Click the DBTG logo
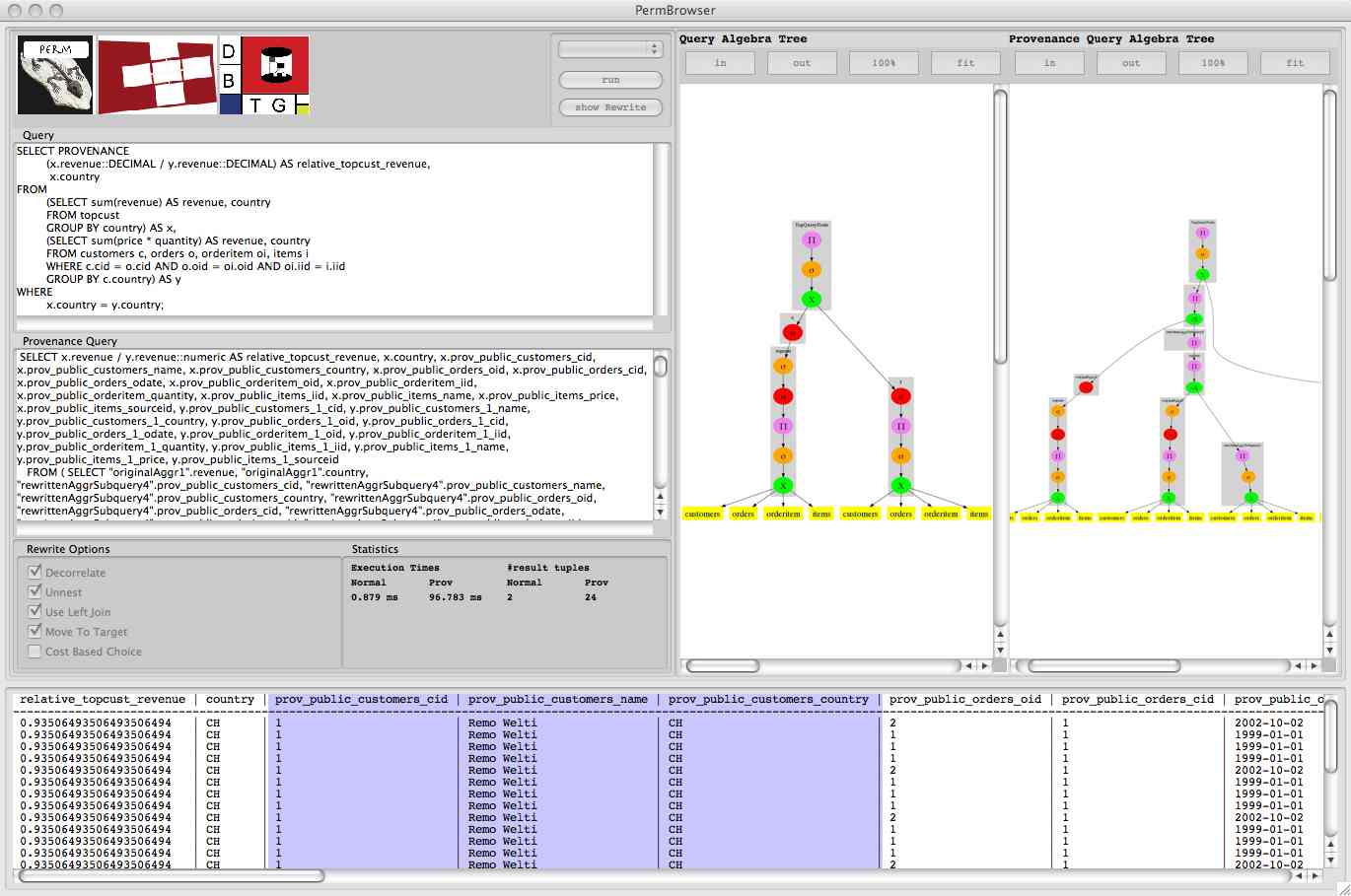1351x896 pixels. point(264,75)
